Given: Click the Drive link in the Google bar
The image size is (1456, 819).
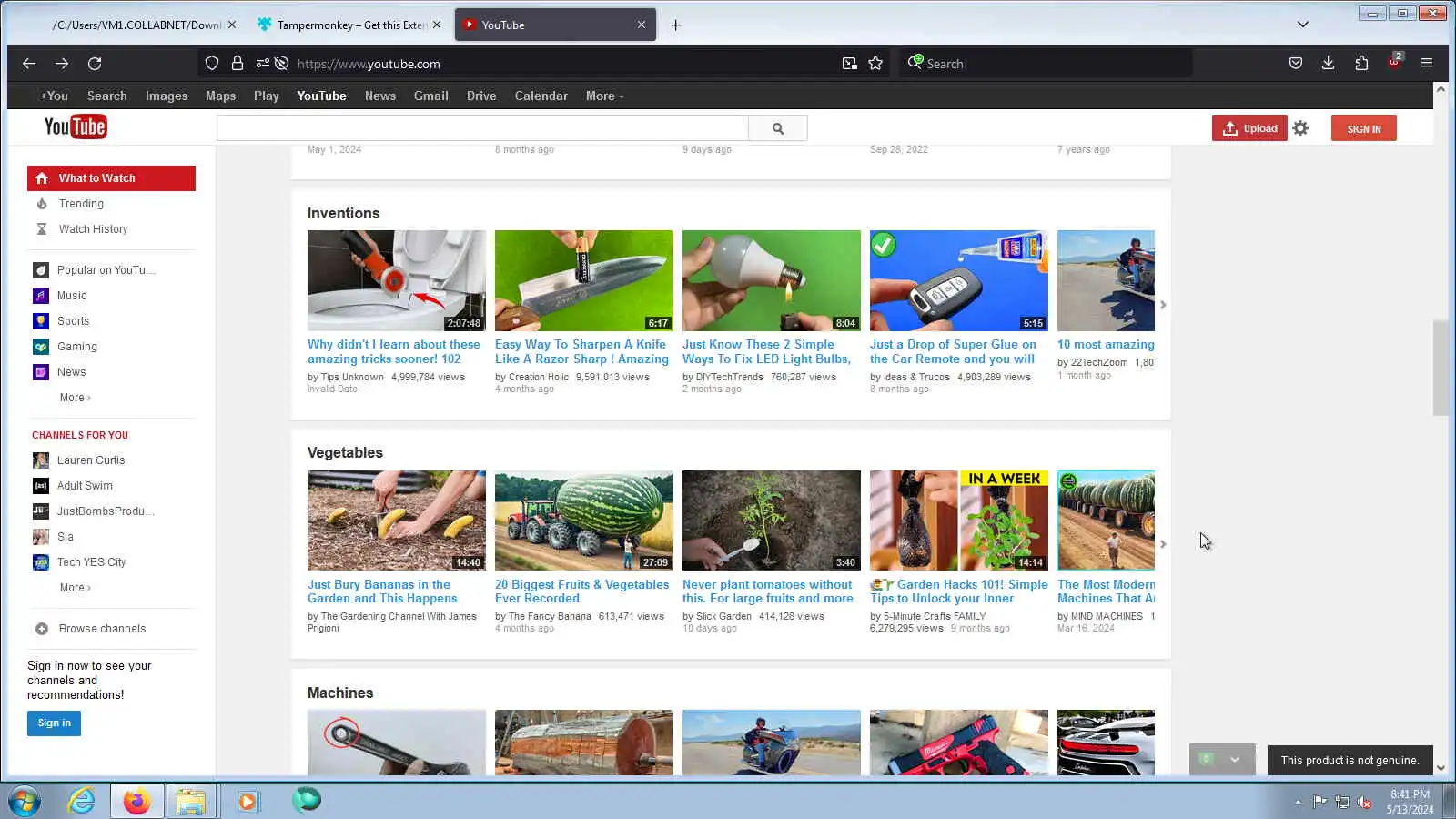Looking at the screenshot, I should pyautogui.click(x=481, y=96).
